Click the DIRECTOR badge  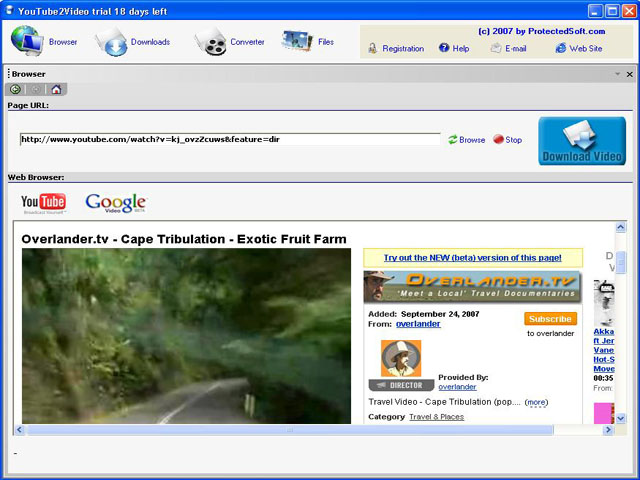click(401, 385)
